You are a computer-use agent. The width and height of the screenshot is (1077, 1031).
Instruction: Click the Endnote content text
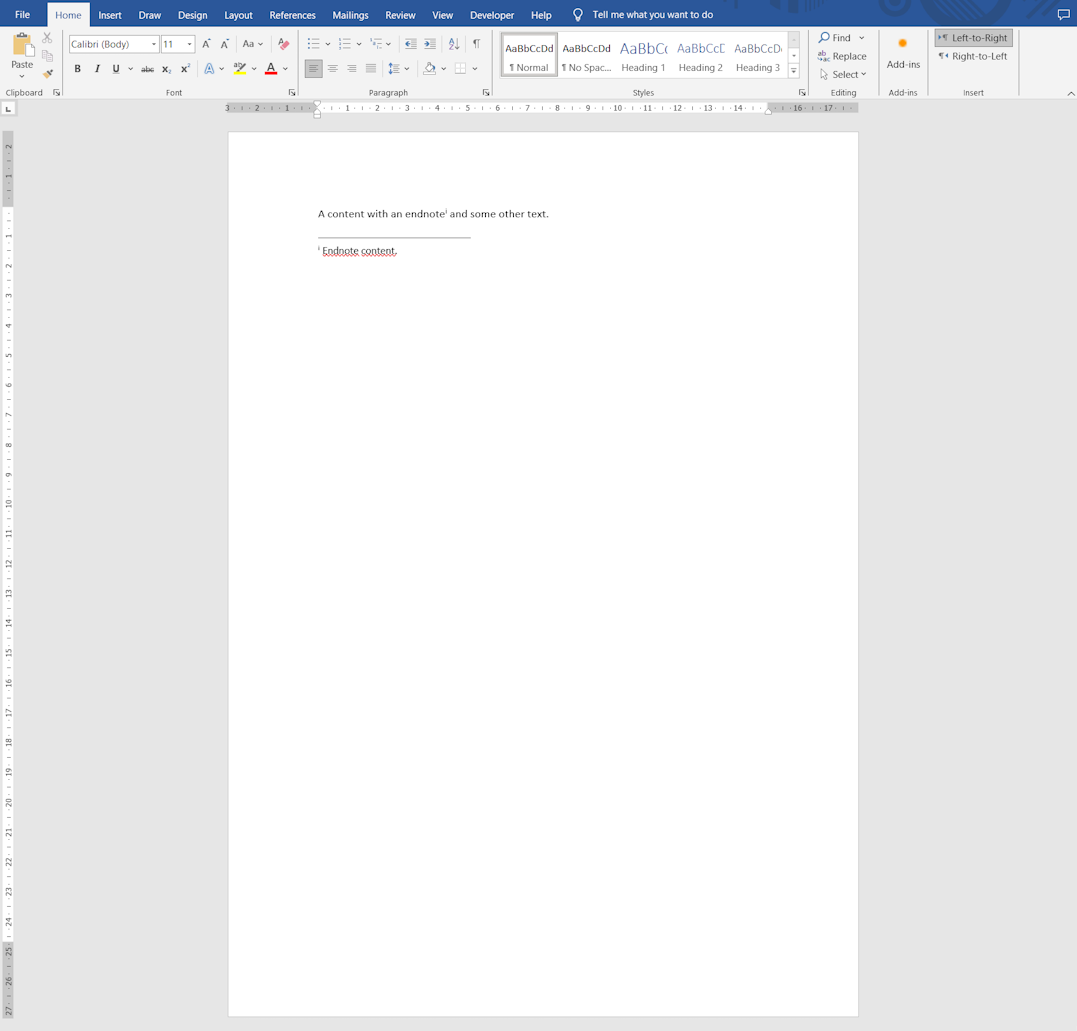359,251
